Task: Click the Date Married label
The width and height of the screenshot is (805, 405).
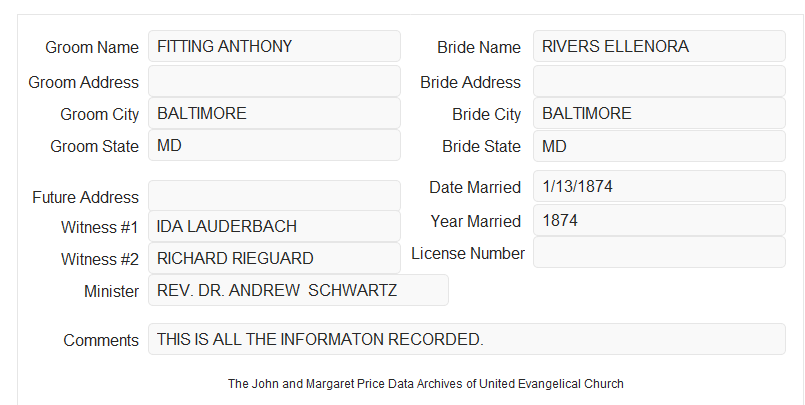Action: point(475,187)
